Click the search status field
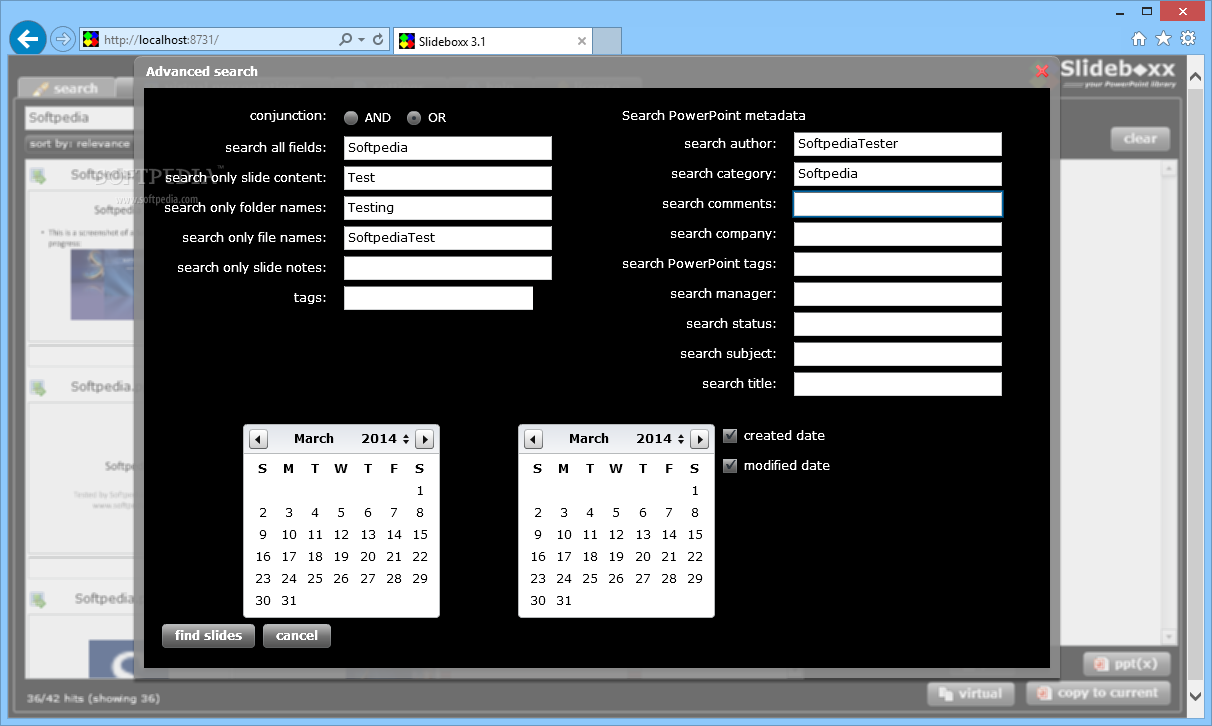Image resolution: width=1212 pixels, height=726 pixels. point(898,324)
